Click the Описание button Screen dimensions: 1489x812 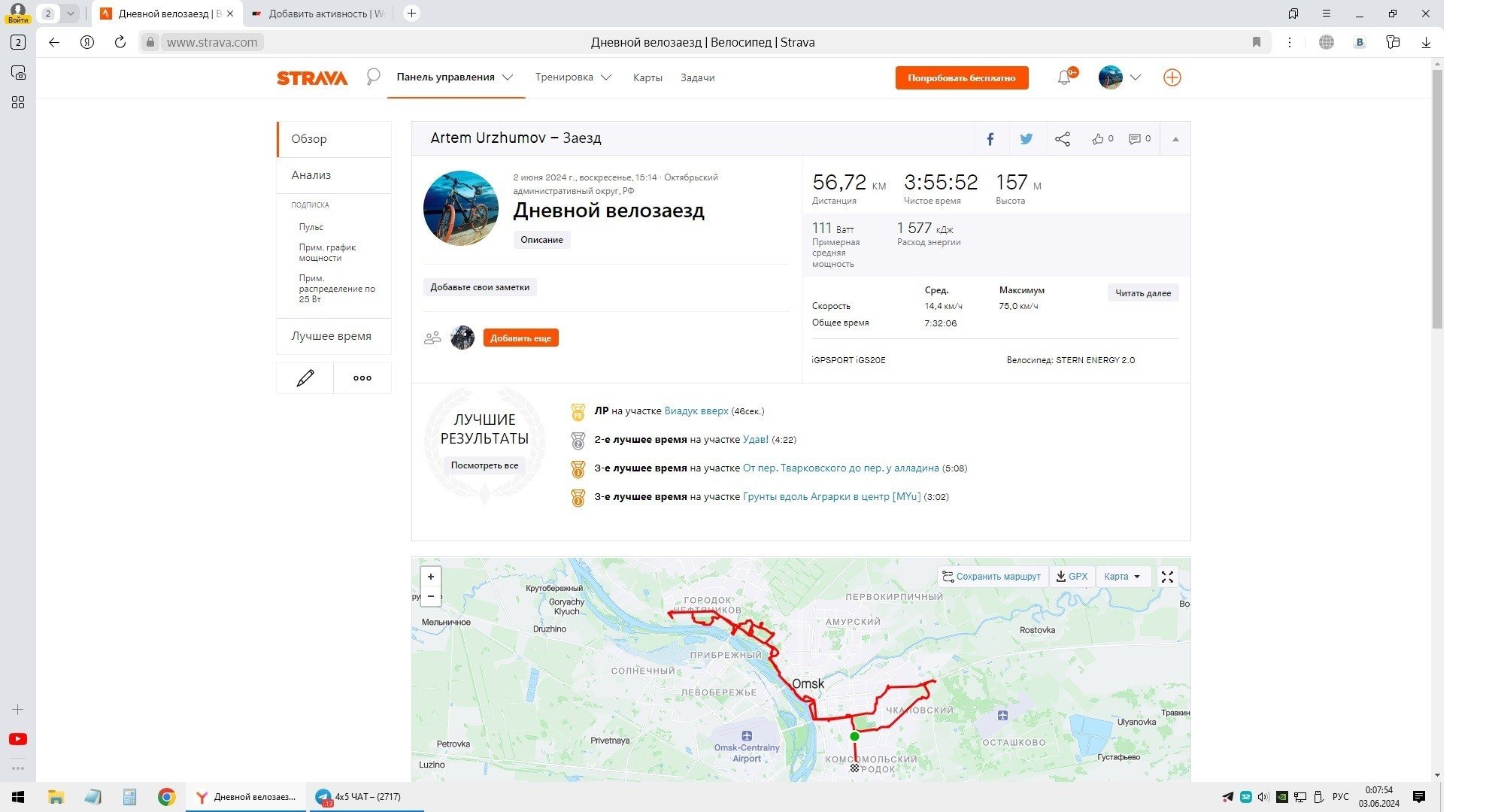541,240
